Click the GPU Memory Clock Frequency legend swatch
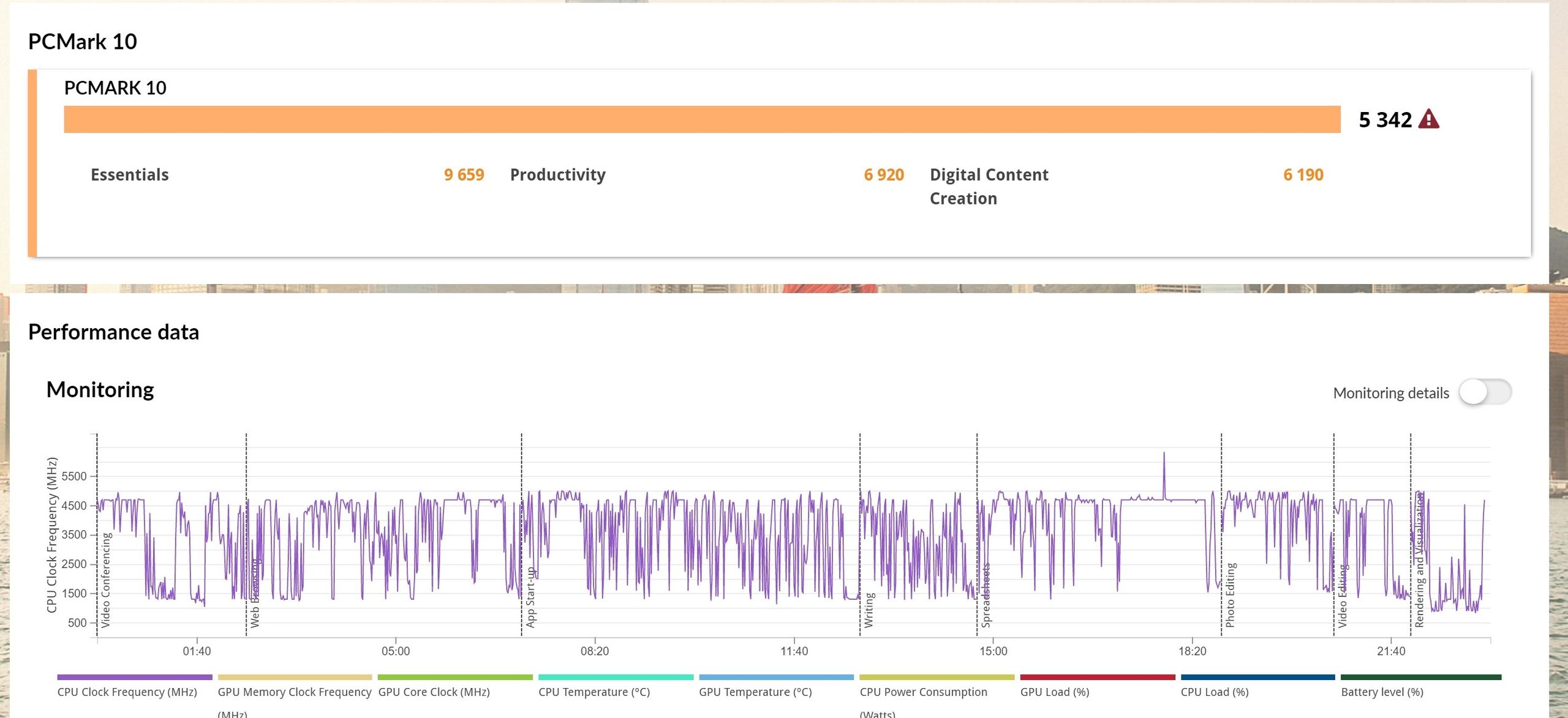The width and height of the screenshot is (1568, 718). (x=295, y=677)
